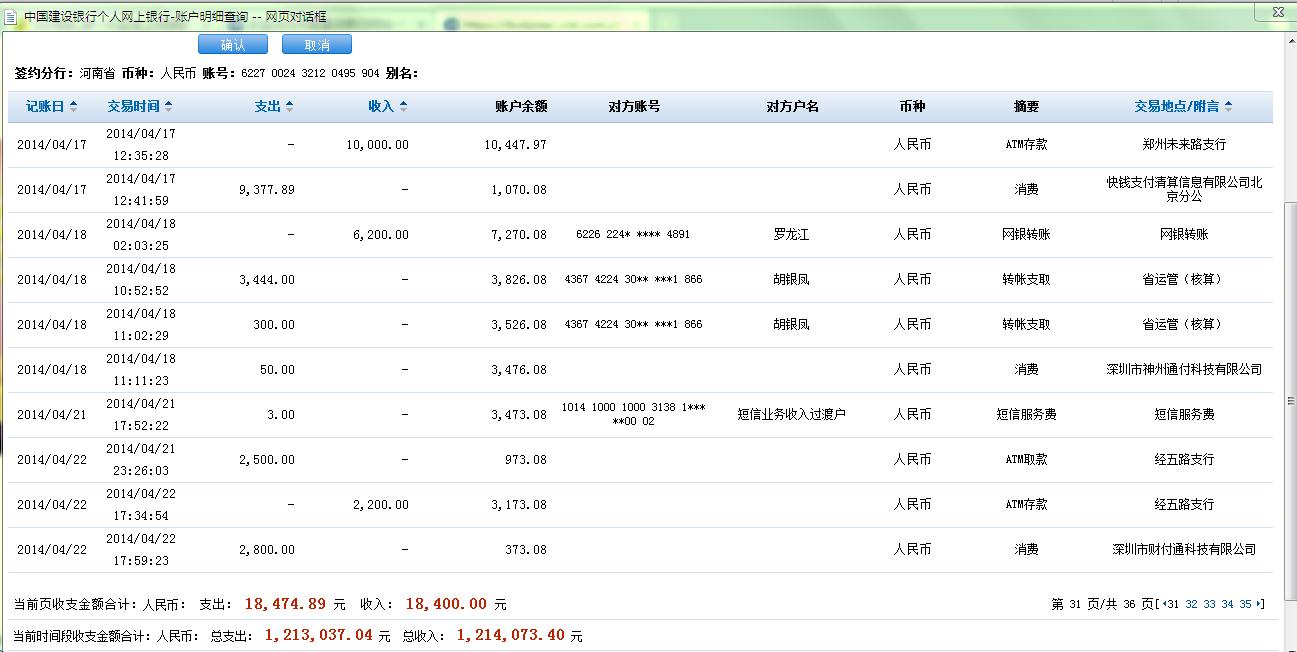
Task: Click the 取消 (Cancel) button
Action: pos(317,45)
